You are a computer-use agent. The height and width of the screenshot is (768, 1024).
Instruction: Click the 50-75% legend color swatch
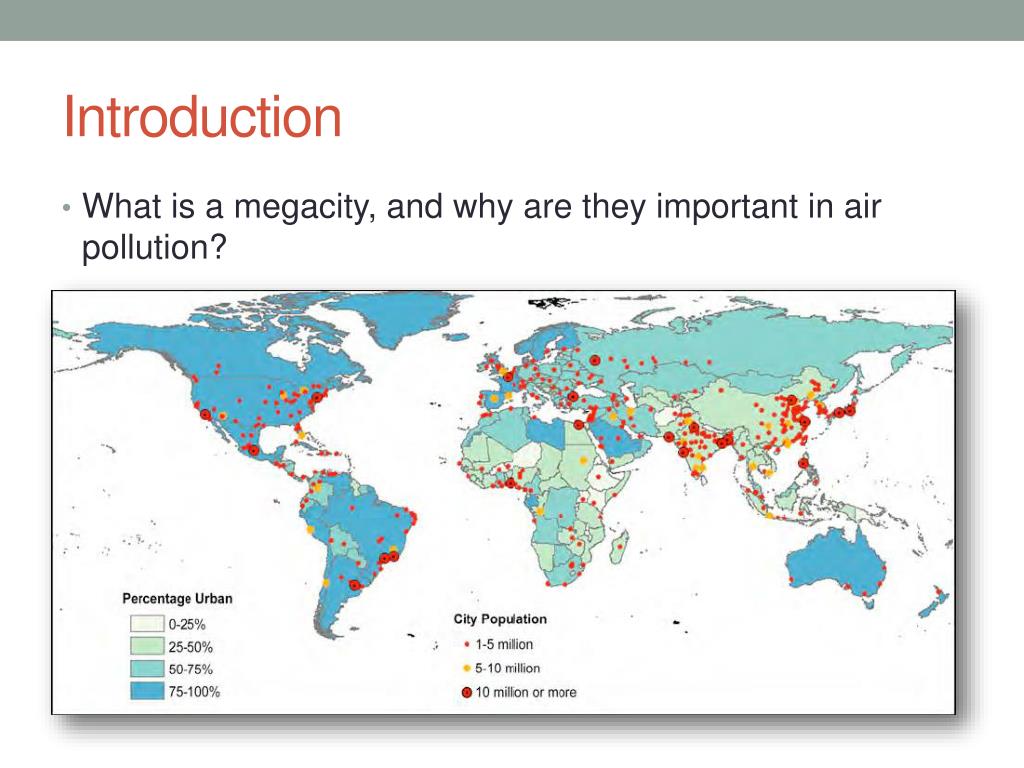click(147, 669)
